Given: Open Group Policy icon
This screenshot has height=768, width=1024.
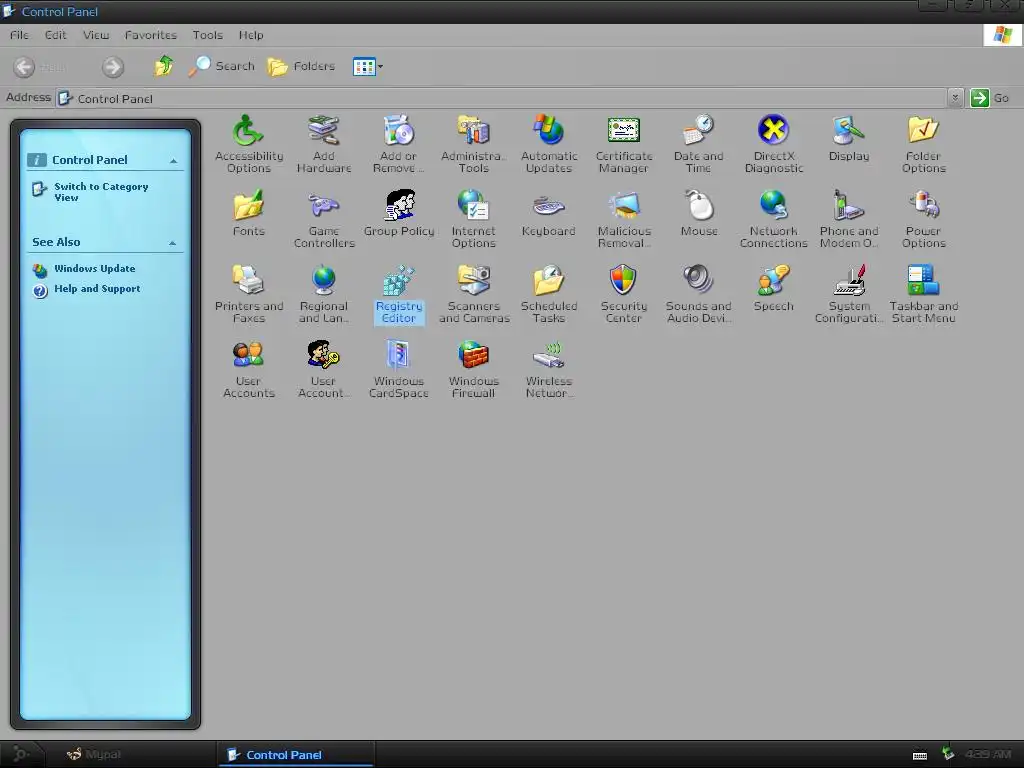Looking at the screenshot, I should [398, 213].
